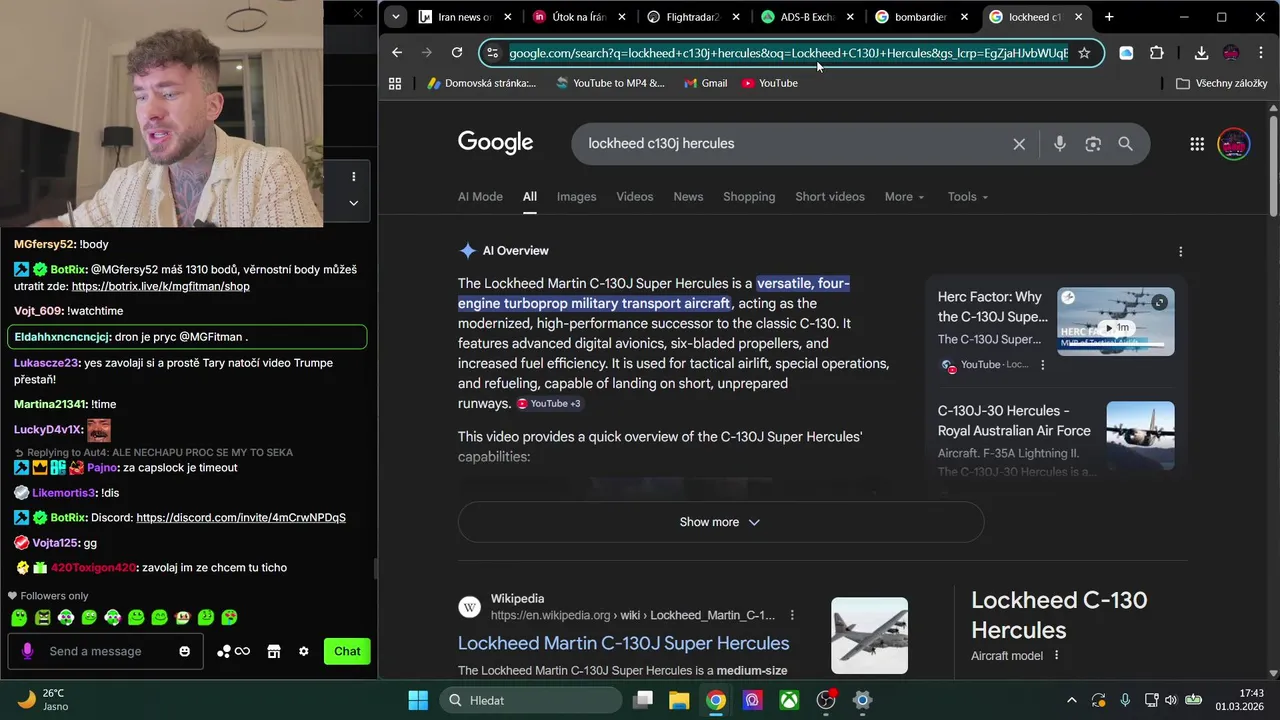
Task: Open File Explorer from the taskbar
Action: [x=679, y=700]
